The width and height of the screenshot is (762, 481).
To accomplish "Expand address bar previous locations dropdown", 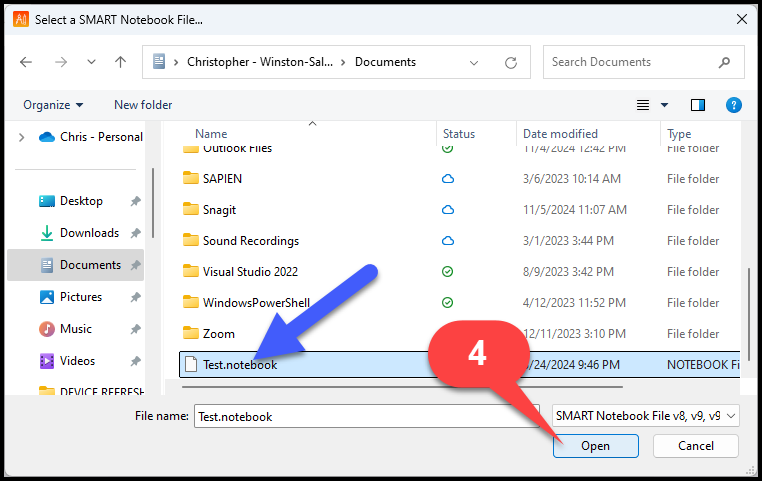I will [x=474, y=63].
